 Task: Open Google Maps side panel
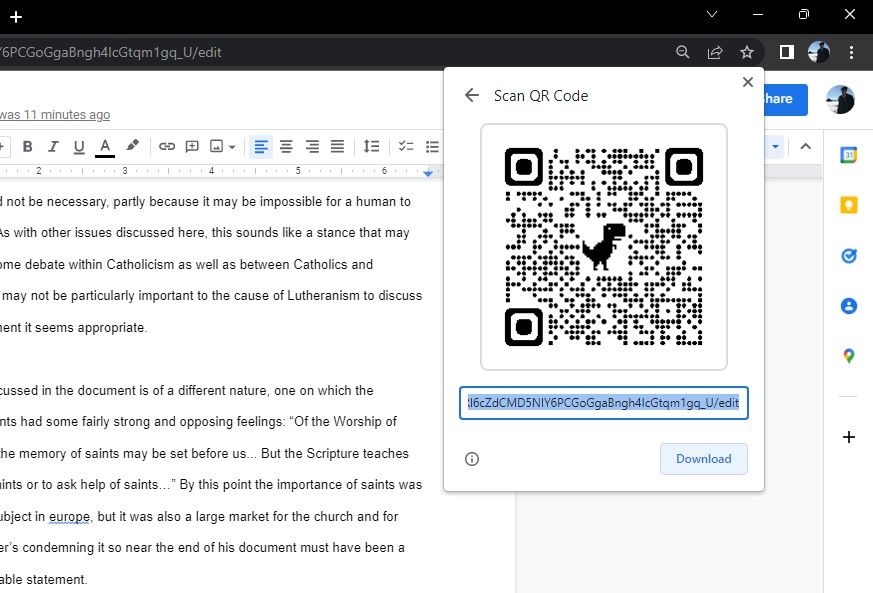(849, 356)
